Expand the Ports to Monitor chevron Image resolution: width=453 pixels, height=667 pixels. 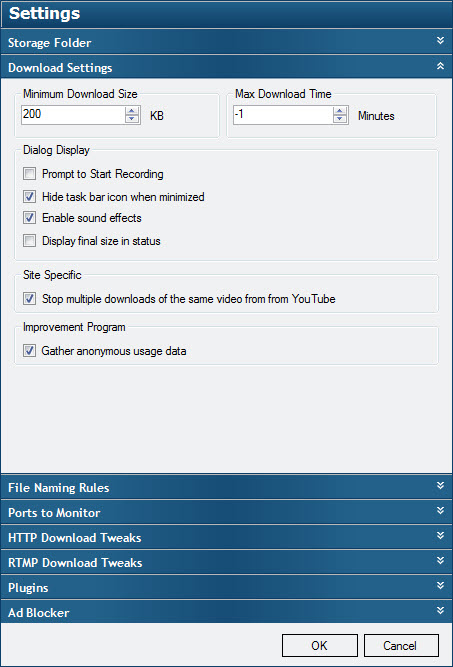coord(440,510)
